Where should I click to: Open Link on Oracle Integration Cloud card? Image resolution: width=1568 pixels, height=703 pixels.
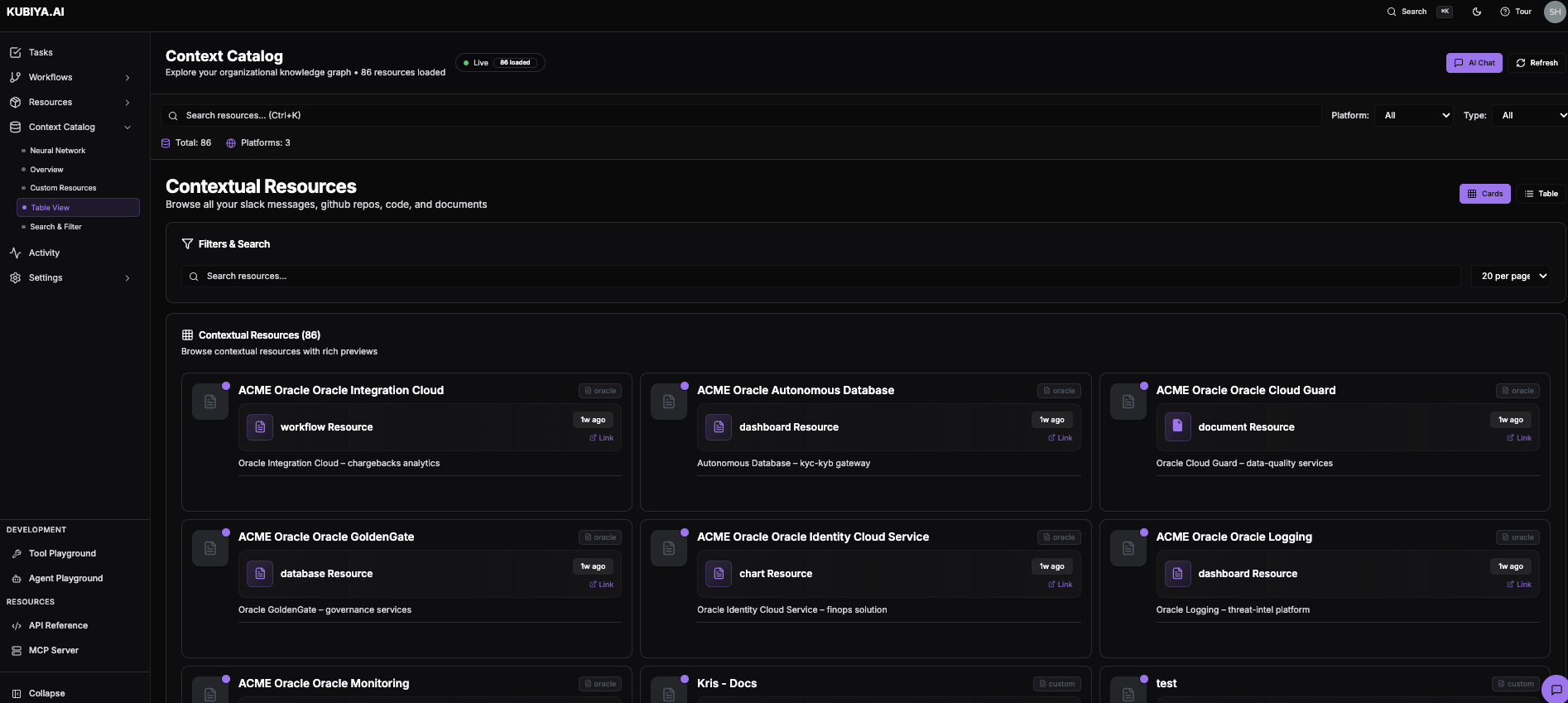pos(602,438)
